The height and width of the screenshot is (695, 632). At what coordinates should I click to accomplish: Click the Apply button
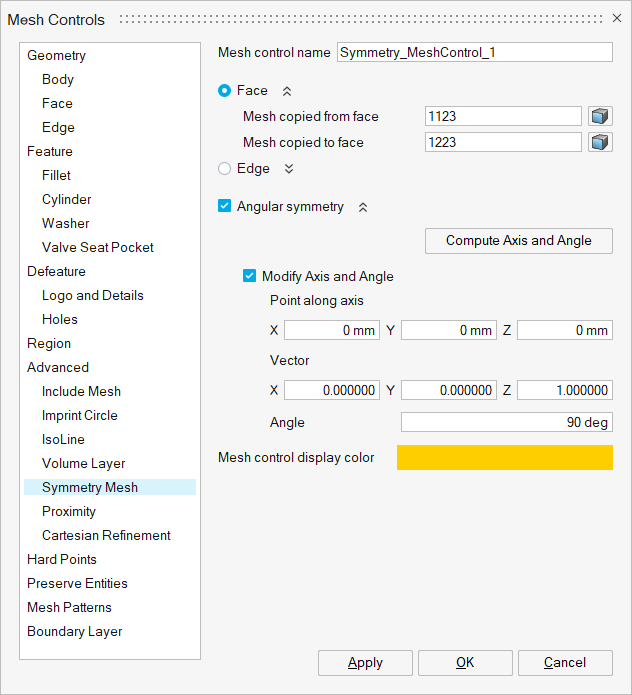[x=365, y=662]
